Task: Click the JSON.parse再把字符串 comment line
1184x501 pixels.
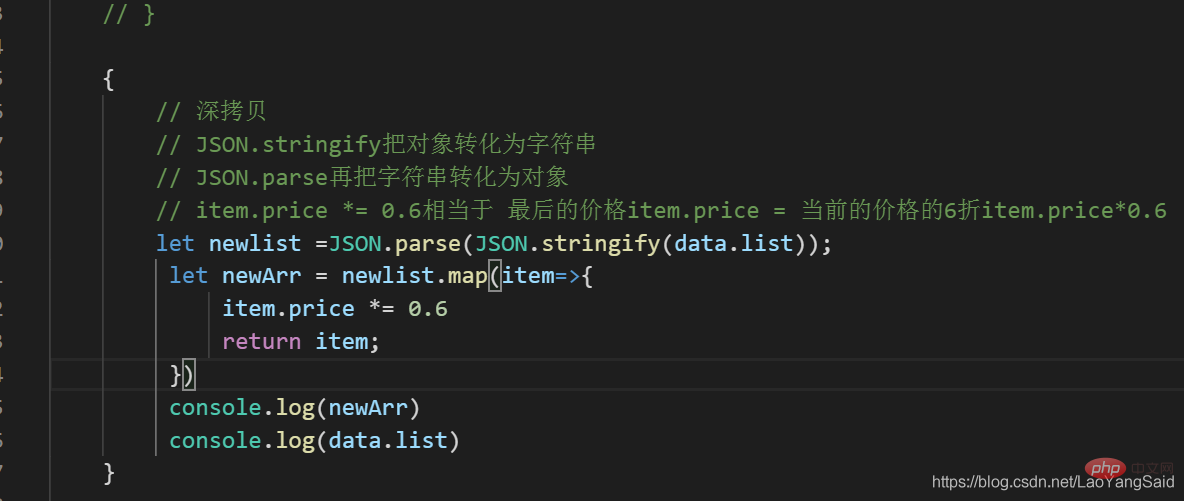Action: coord(362,178)
